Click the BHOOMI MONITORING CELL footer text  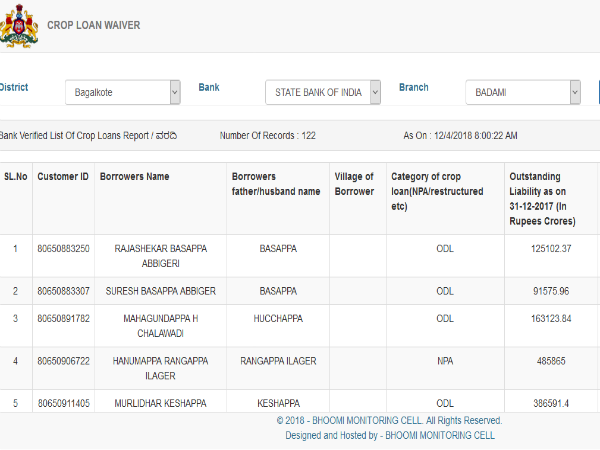pyautogui.click(x=390, y=435)
